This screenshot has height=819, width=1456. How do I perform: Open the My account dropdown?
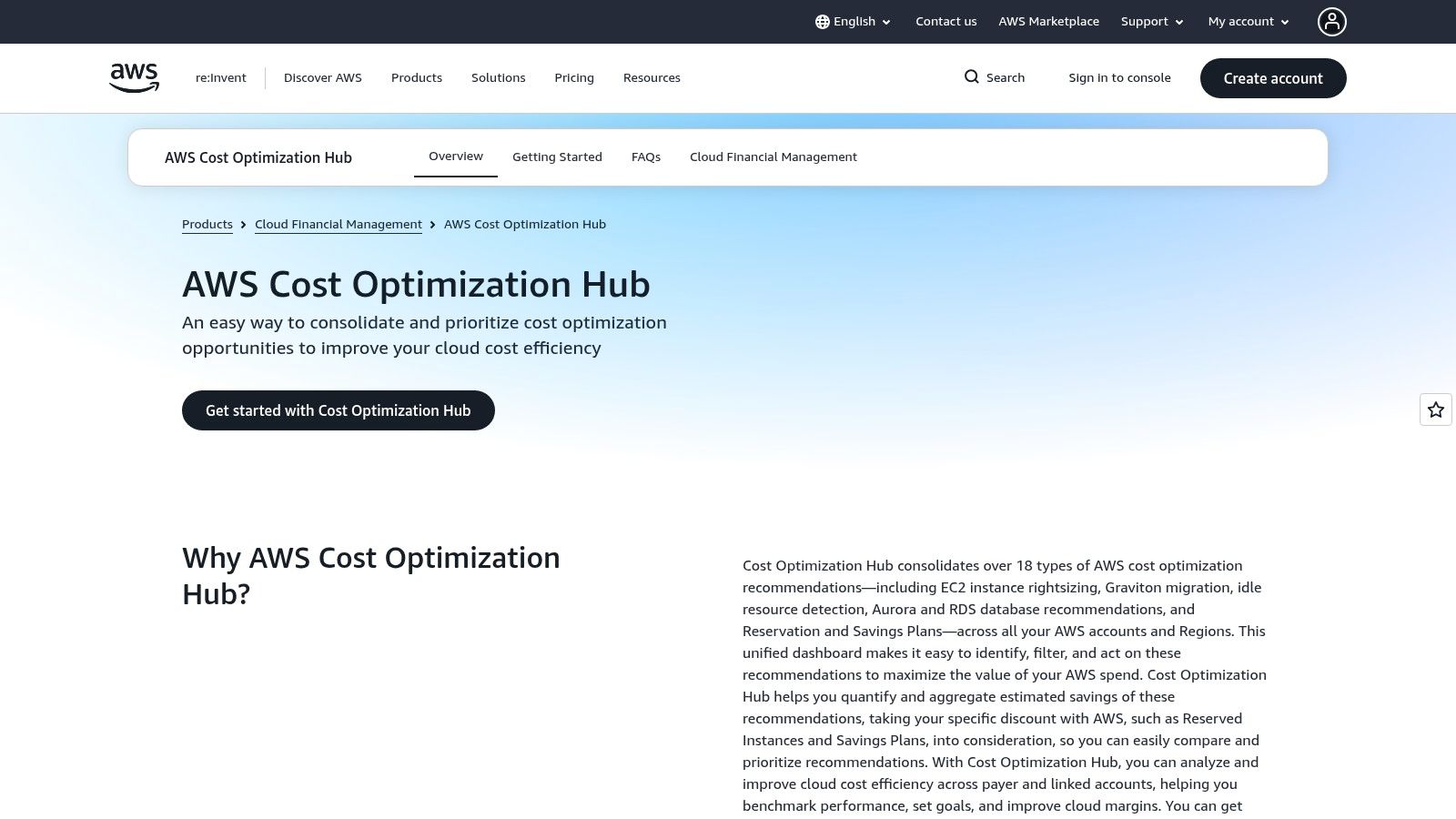point(1249,22)
